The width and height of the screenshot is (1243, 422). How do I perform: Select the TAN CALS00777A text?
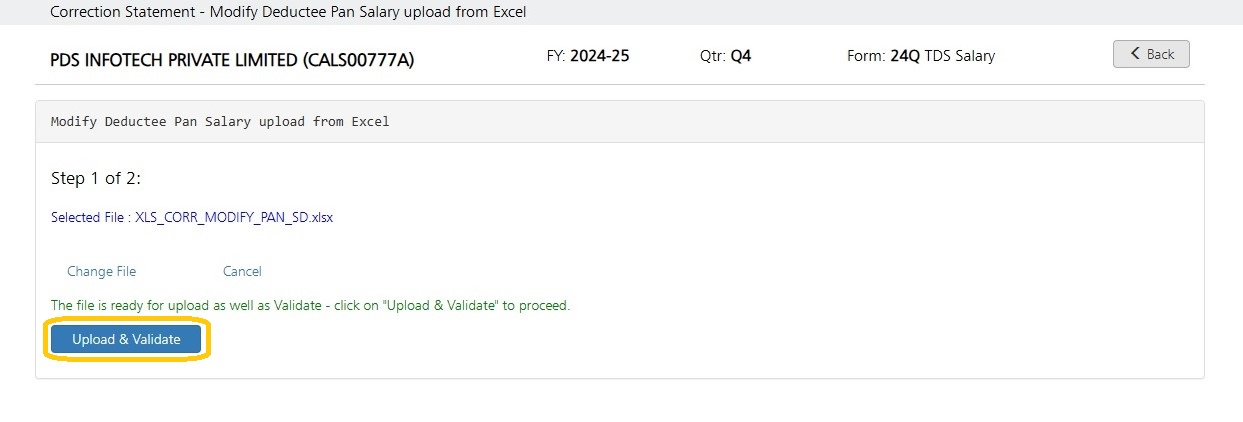357,60
